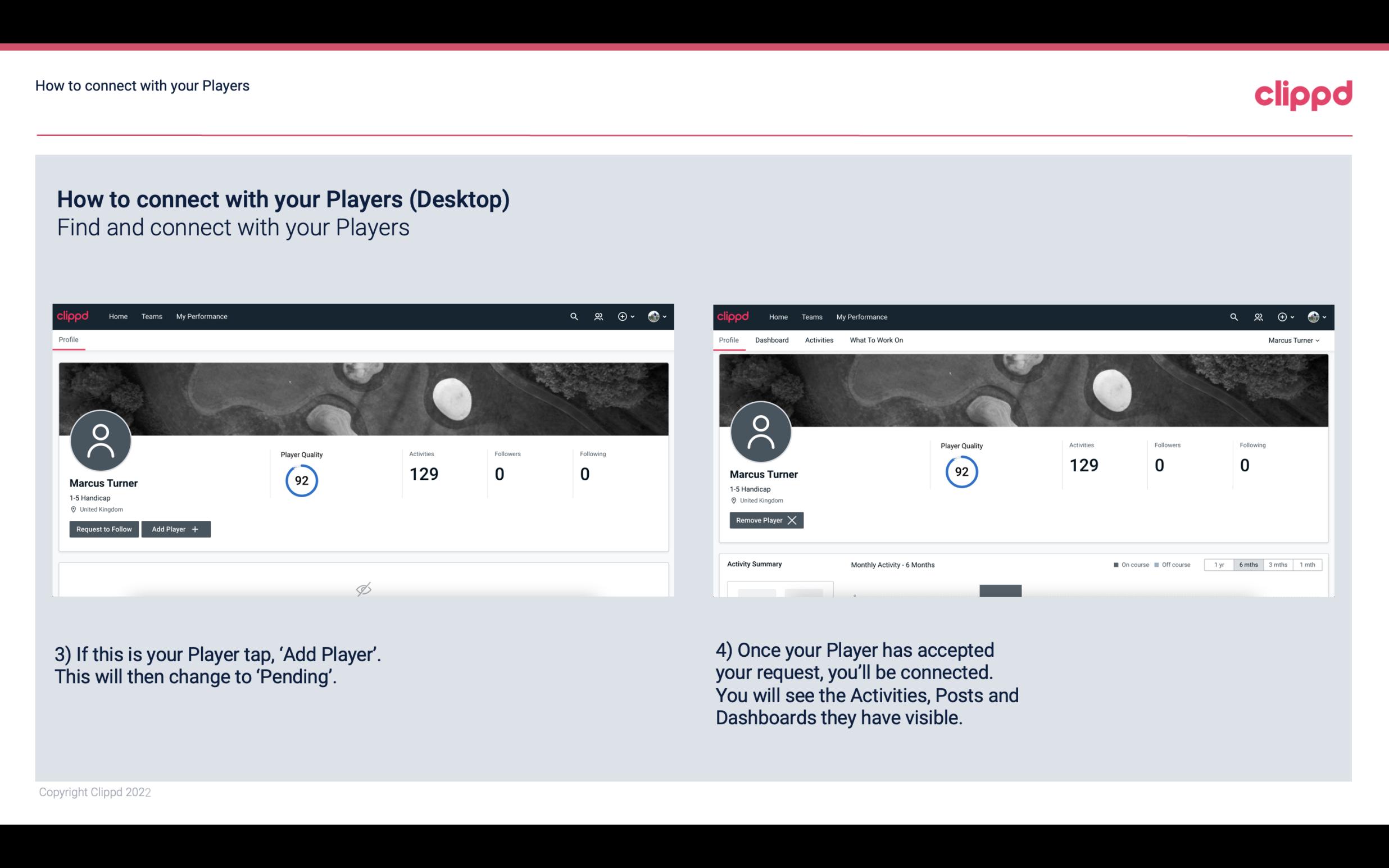1389x868 pixels.
Task: Click the user/profile icon in left nav bar
Action: [x=597, y=316]
